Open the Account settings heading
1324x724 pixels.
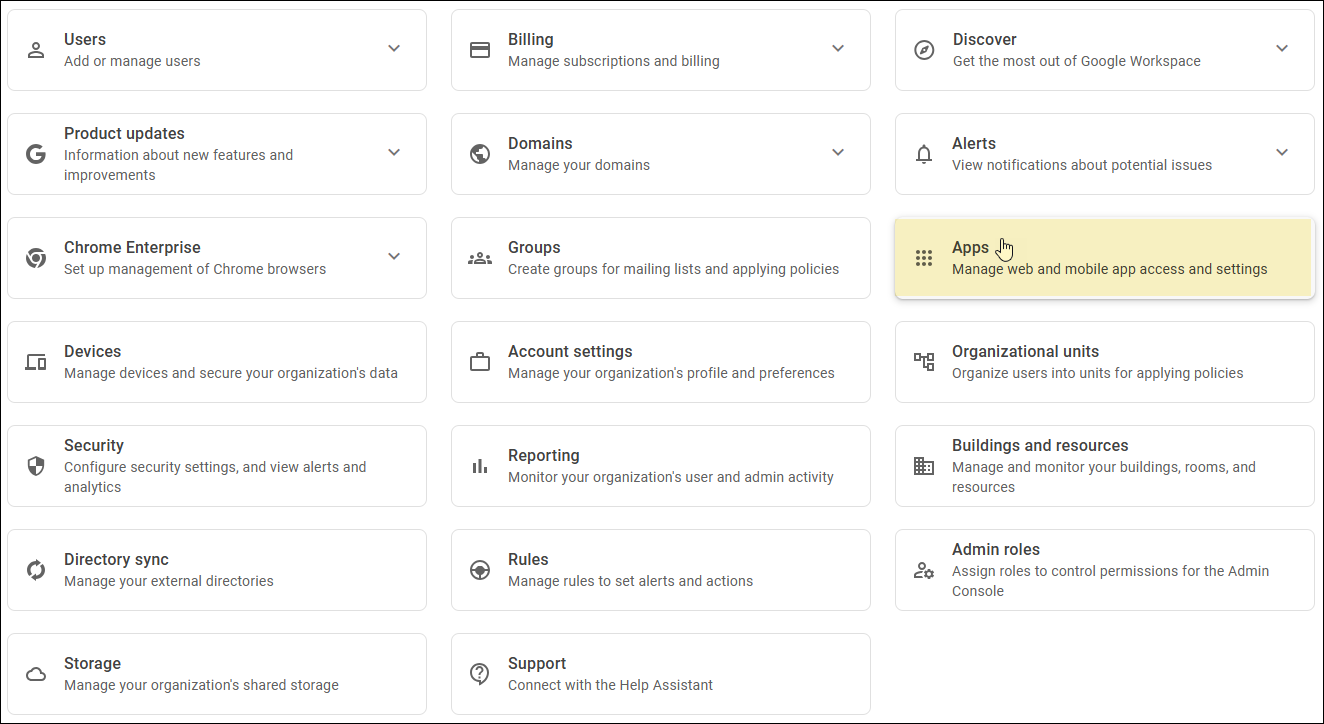point(570,351)
